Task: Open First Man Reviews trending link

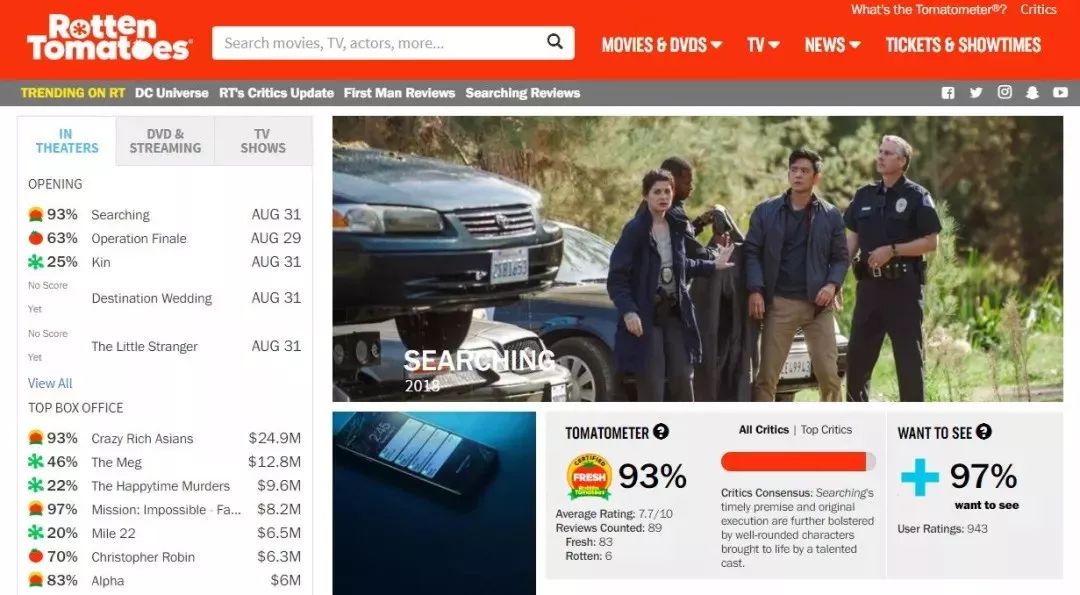Action: (x=399, y=93)
